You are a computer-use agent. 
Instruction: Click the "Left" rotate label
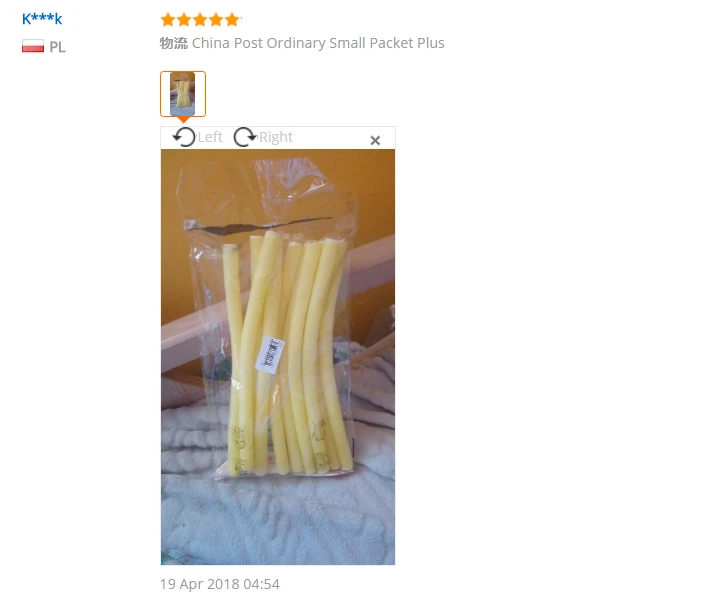tap(210, 137)
